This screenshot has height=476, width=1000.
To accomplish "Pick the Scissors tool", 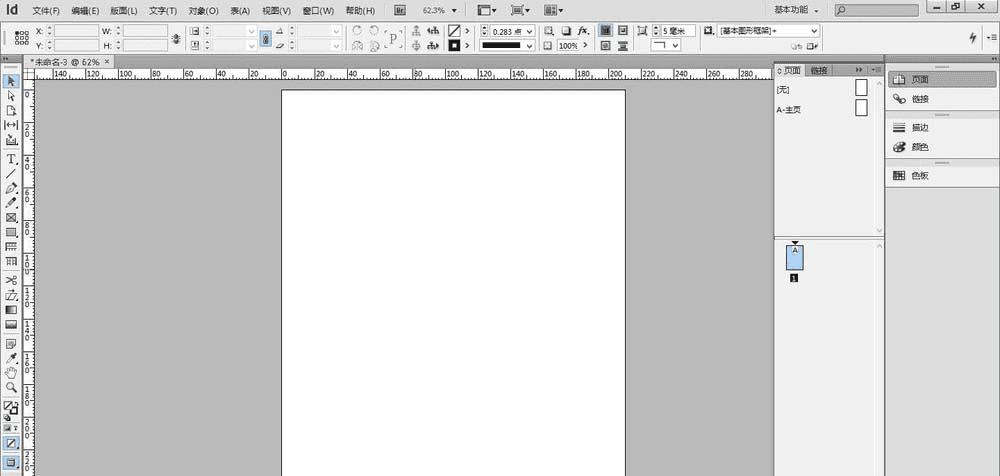I will pyautogui.click(x=12, y=280).
